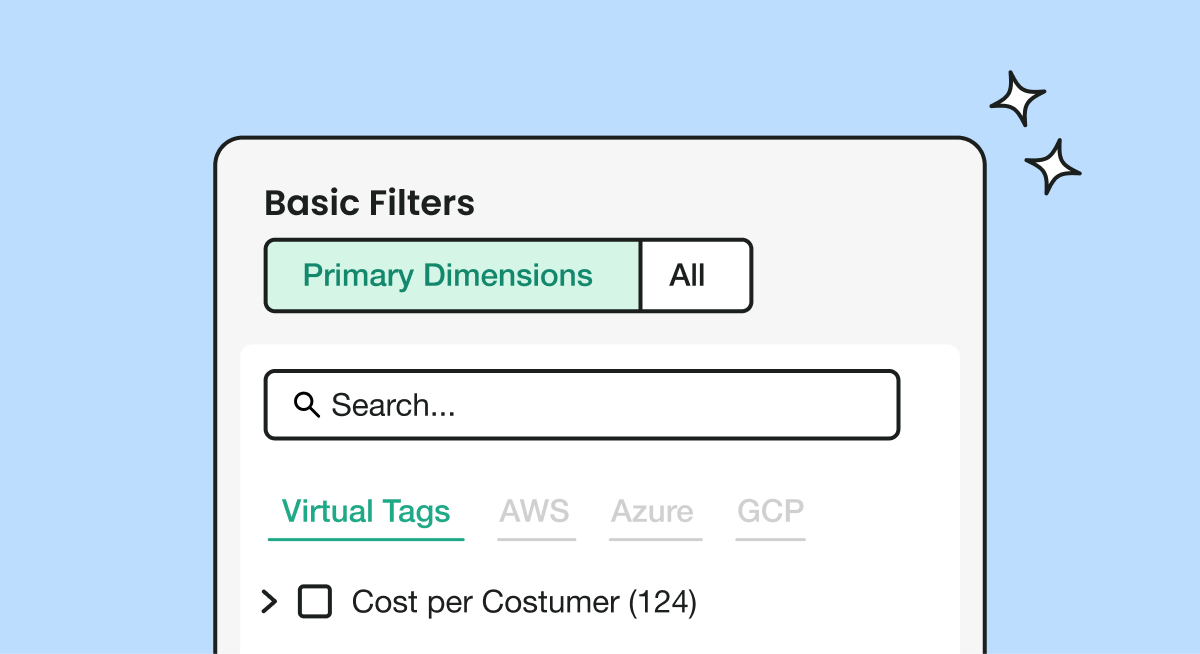Switch to the AWS tab
The width and height of the screenshot is (1200, 654).
point(535,512)
